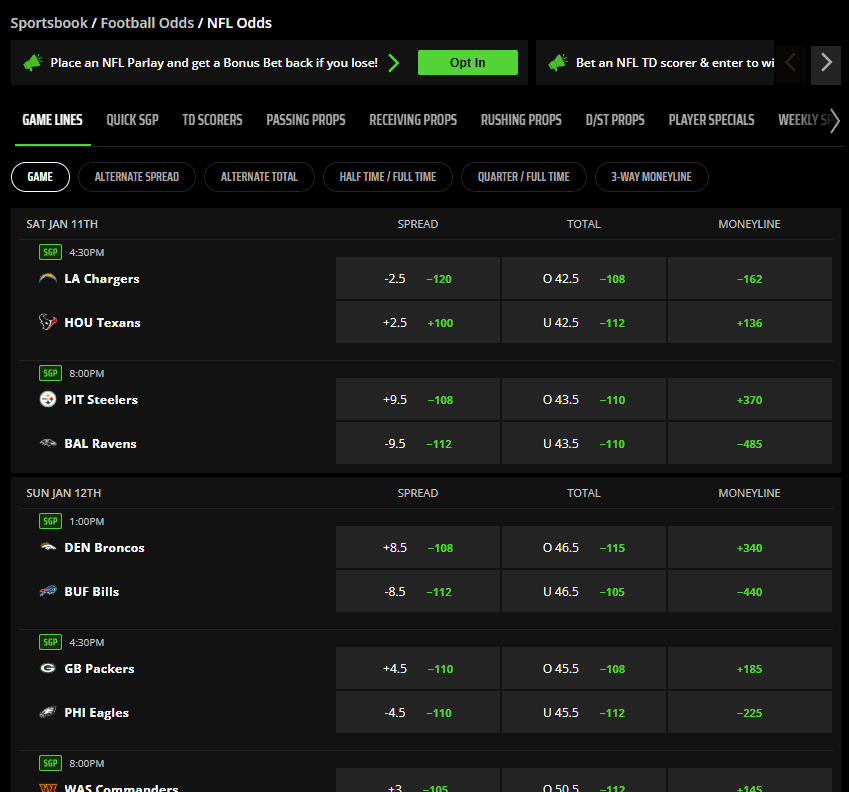Bet Over 45.5 at -108
This screenshot has height=792, width=849.
tap(584, 669)
